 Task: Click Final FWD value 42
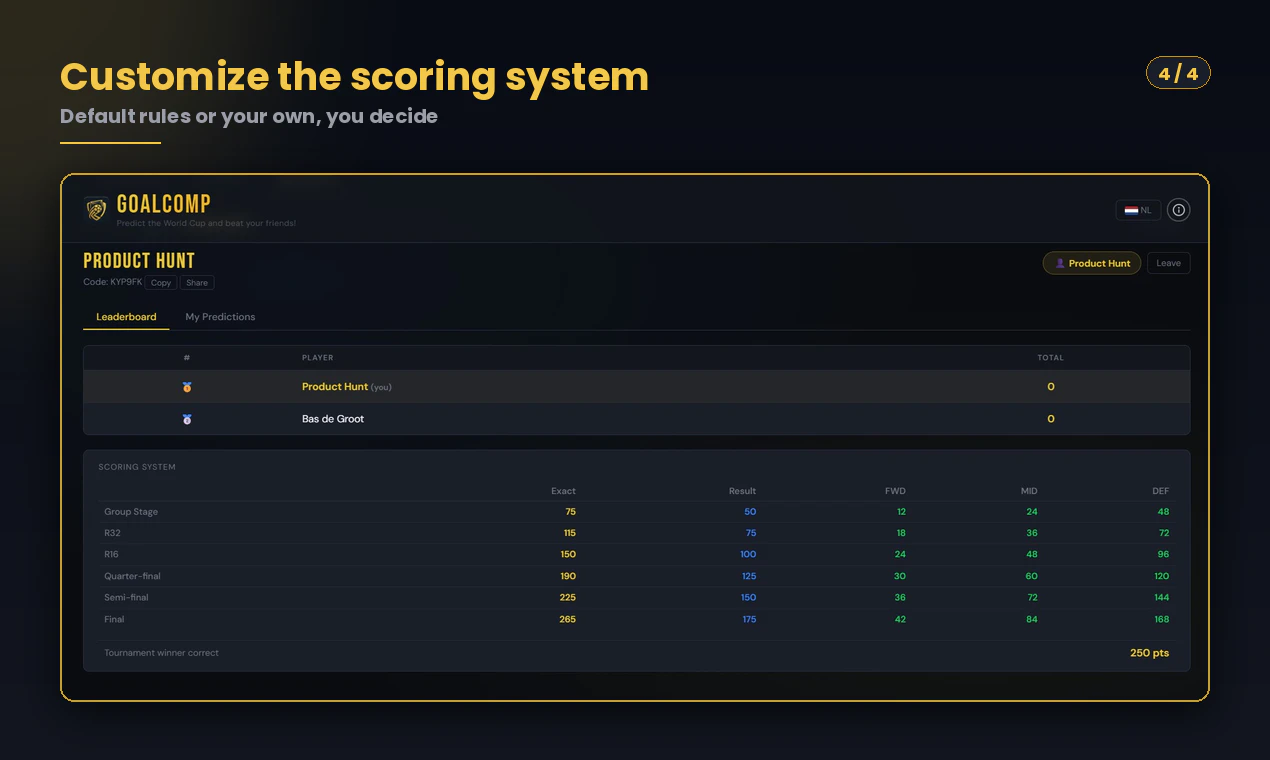(x=900, y=619)
